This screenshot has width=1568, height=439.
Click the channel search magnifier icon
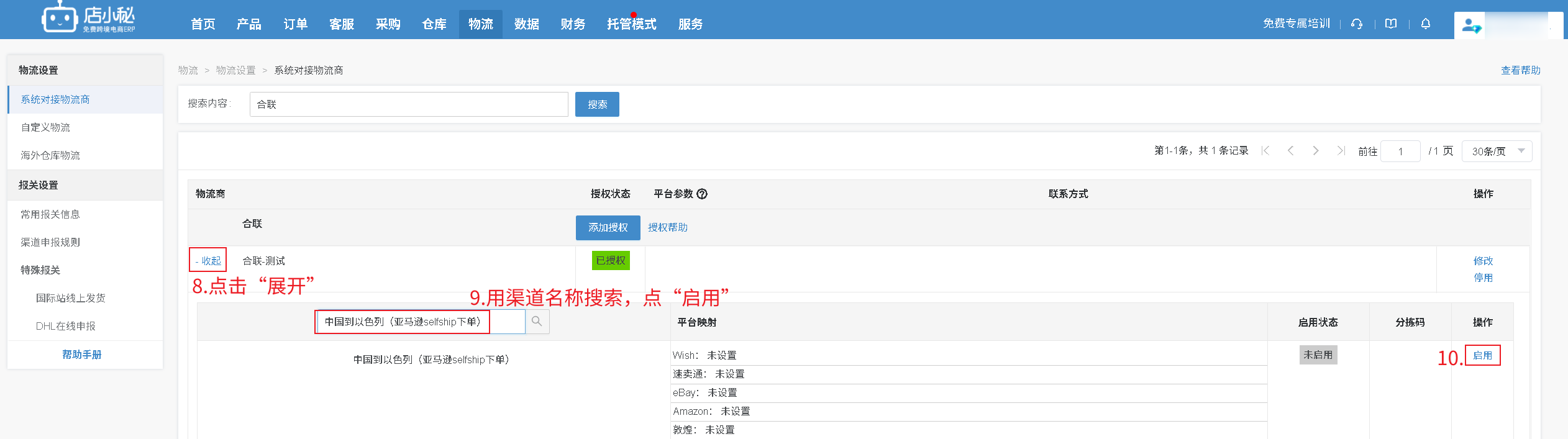537,322
